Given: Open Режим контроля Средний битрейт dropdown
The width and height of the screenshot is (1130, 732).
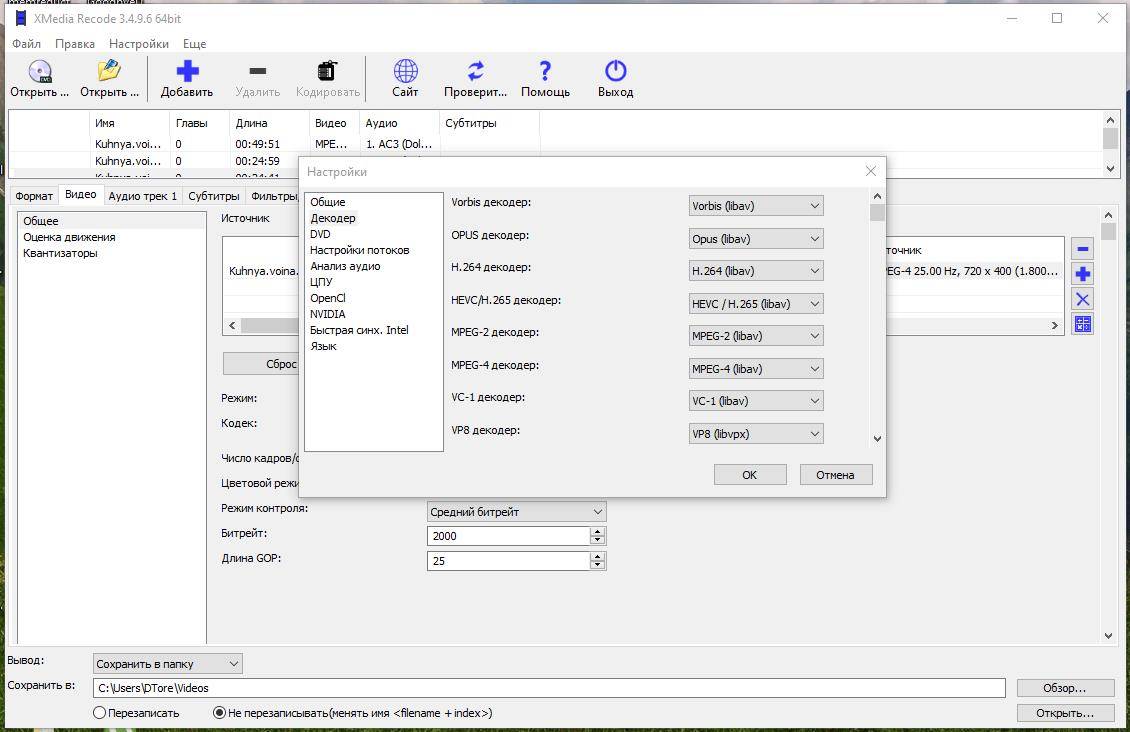Looking at the screenshot, I should tap(517, 512).
